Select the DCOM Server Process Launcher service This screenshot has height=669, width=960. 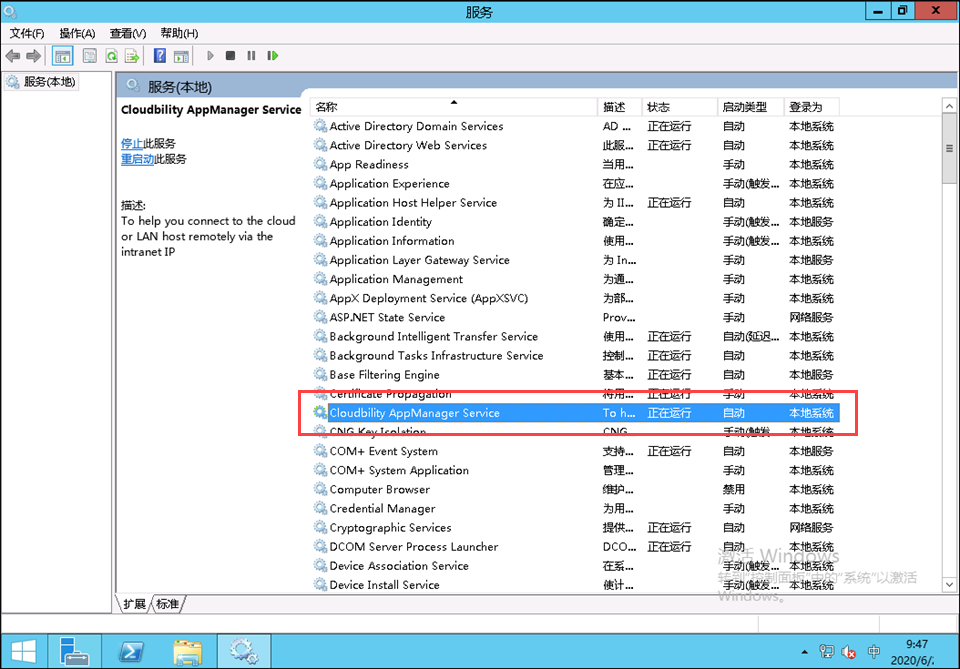click(413, 547)
